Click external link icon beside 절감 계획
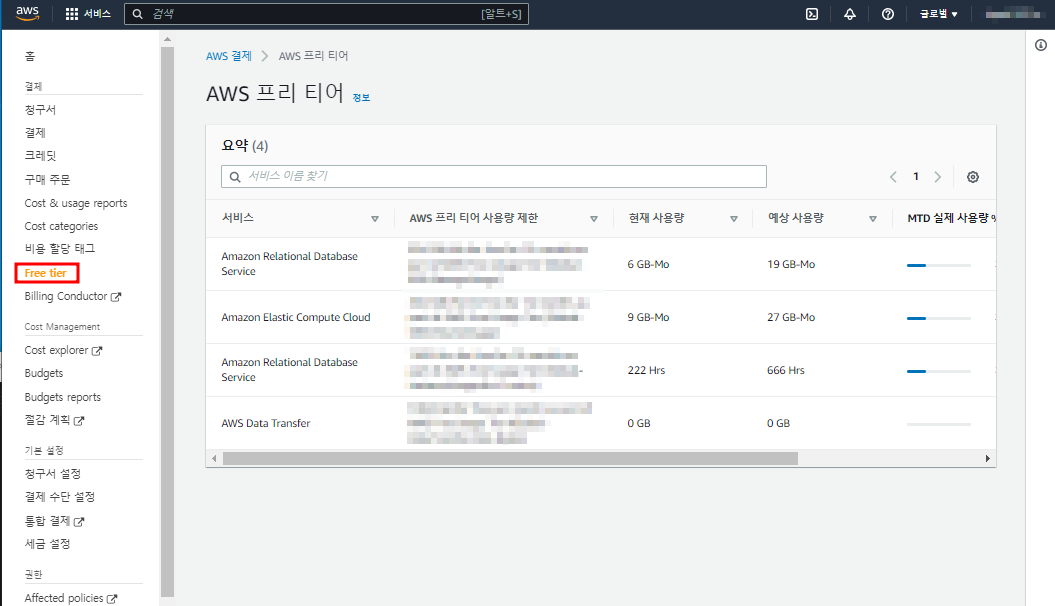Viewport: 1055px width, 606px height. click(79, 420)
